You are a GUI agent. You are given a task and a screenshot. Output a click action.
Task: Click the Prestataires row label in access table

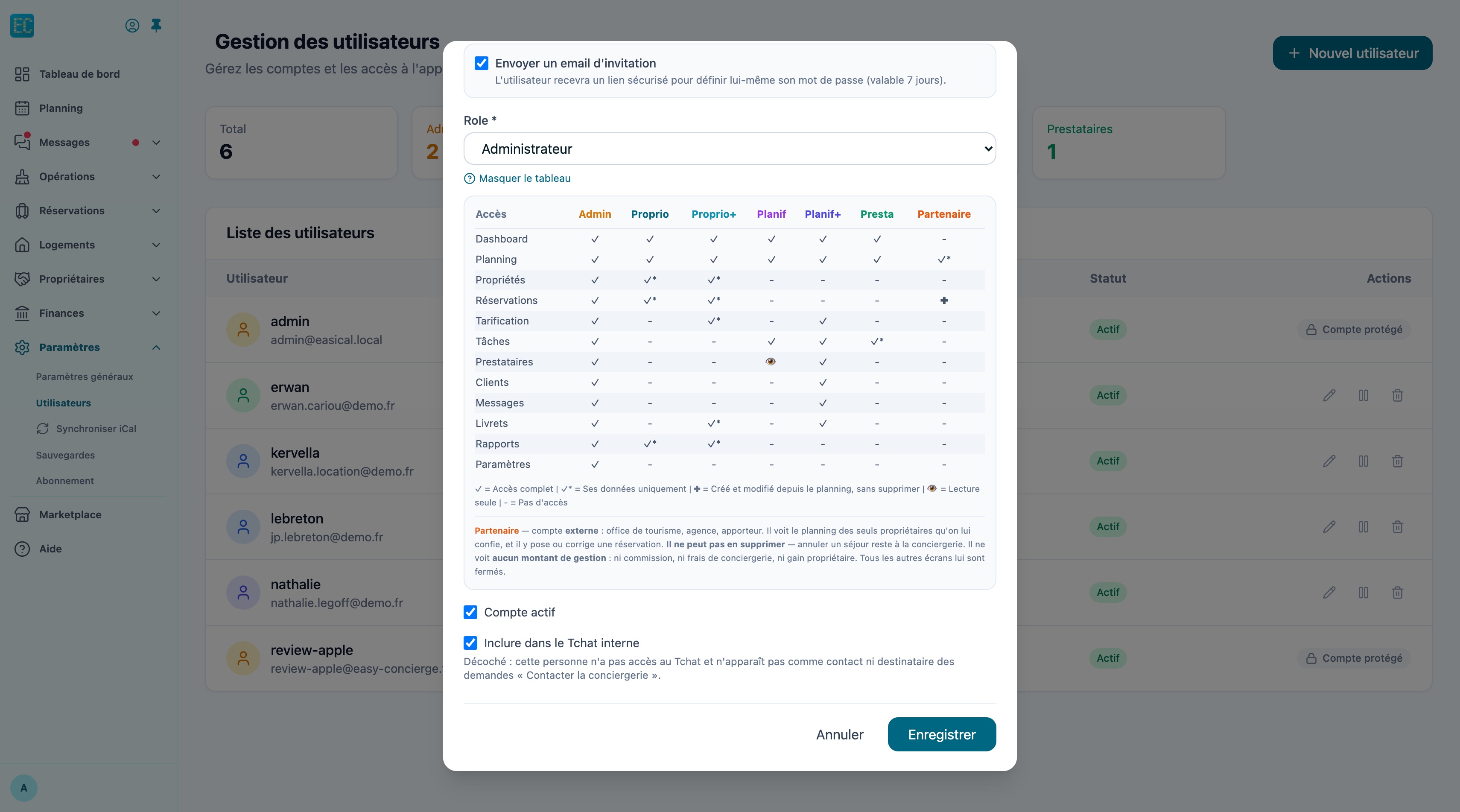(504, 362)
